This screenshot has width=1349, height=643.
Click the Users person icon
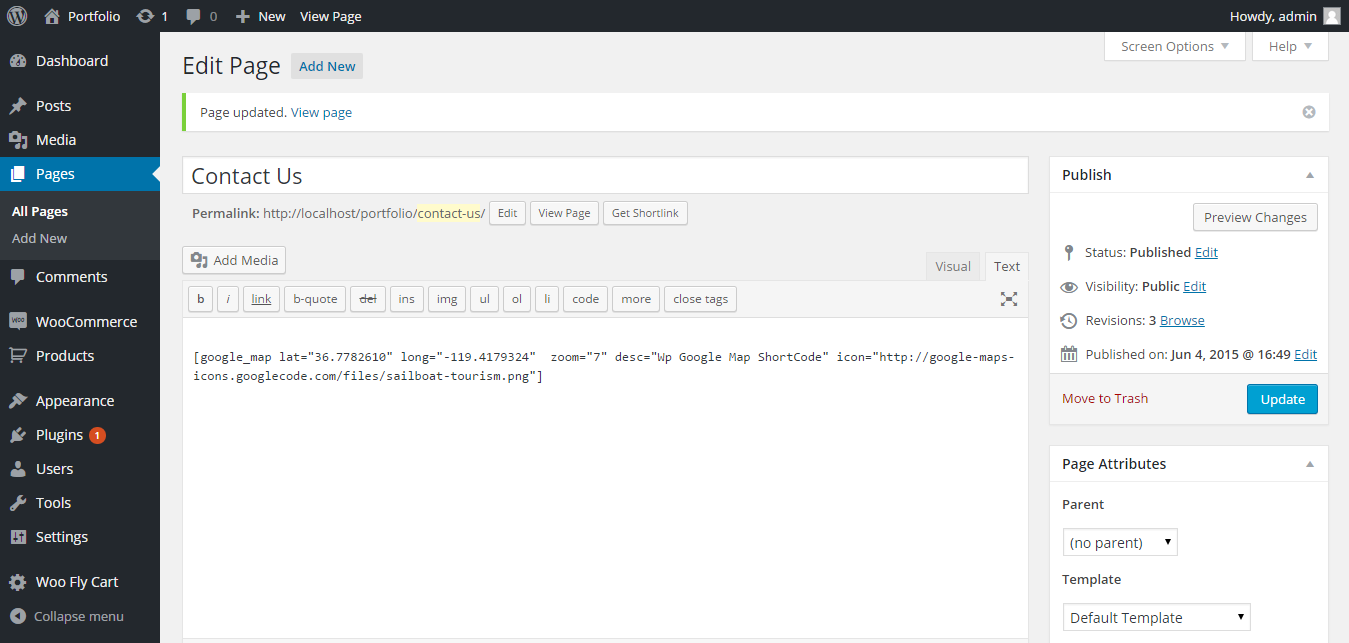click(x=18, y=469)
